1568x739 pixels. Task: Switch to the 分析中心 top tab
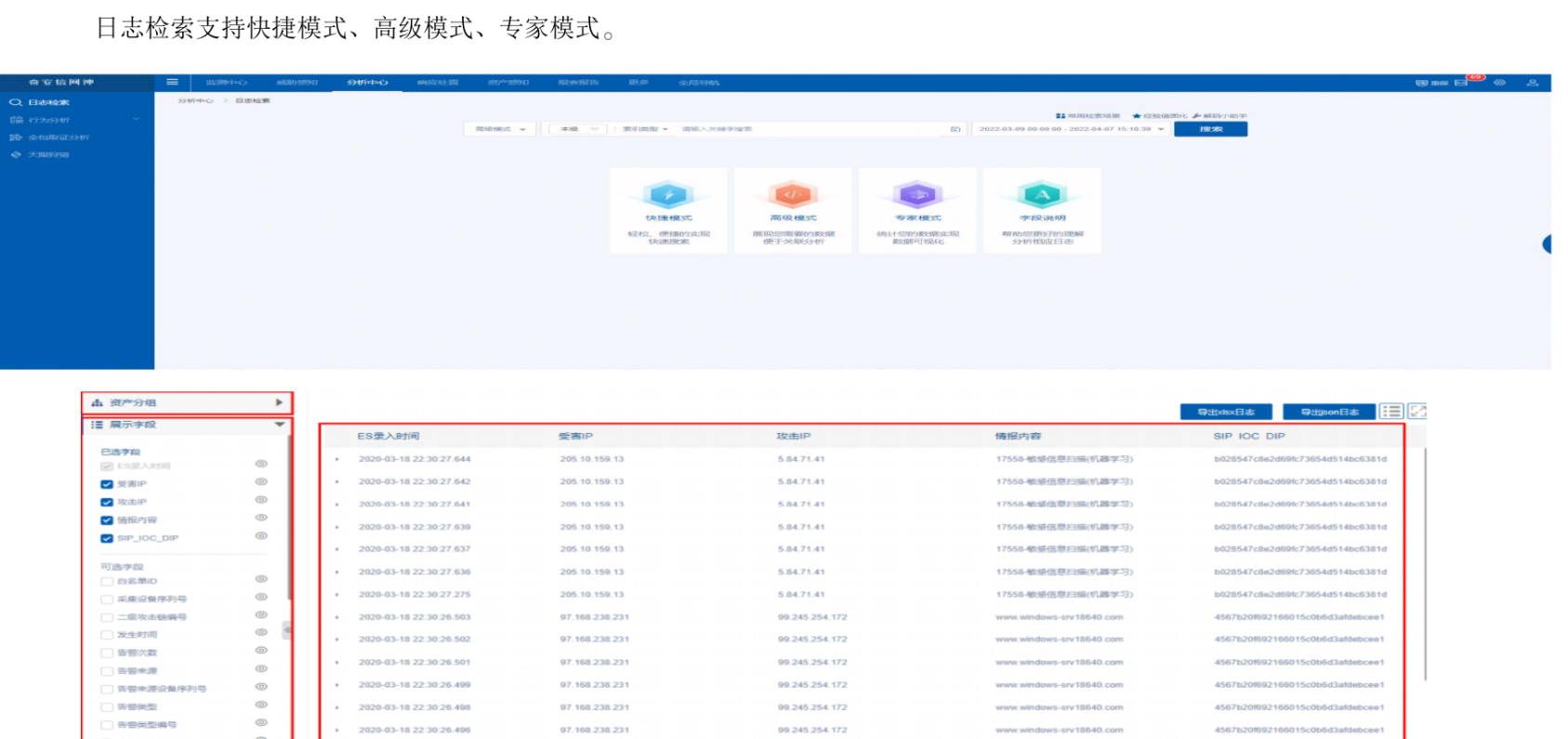click(x=367, y=83)
